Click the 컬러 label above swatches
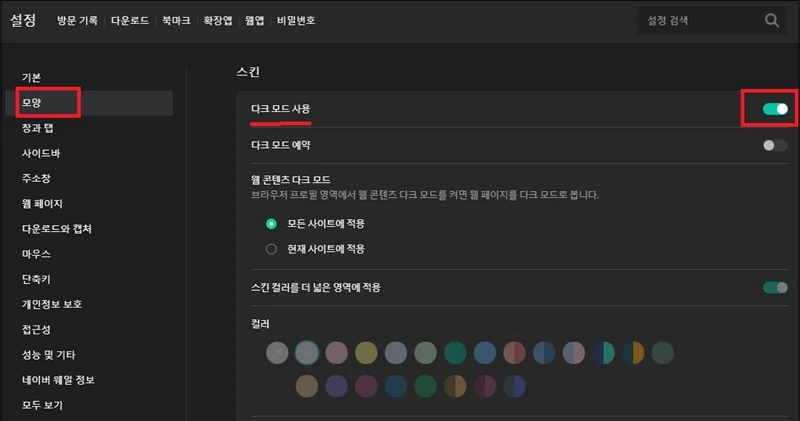Screen dimensions: 800x421 point(260,324)
